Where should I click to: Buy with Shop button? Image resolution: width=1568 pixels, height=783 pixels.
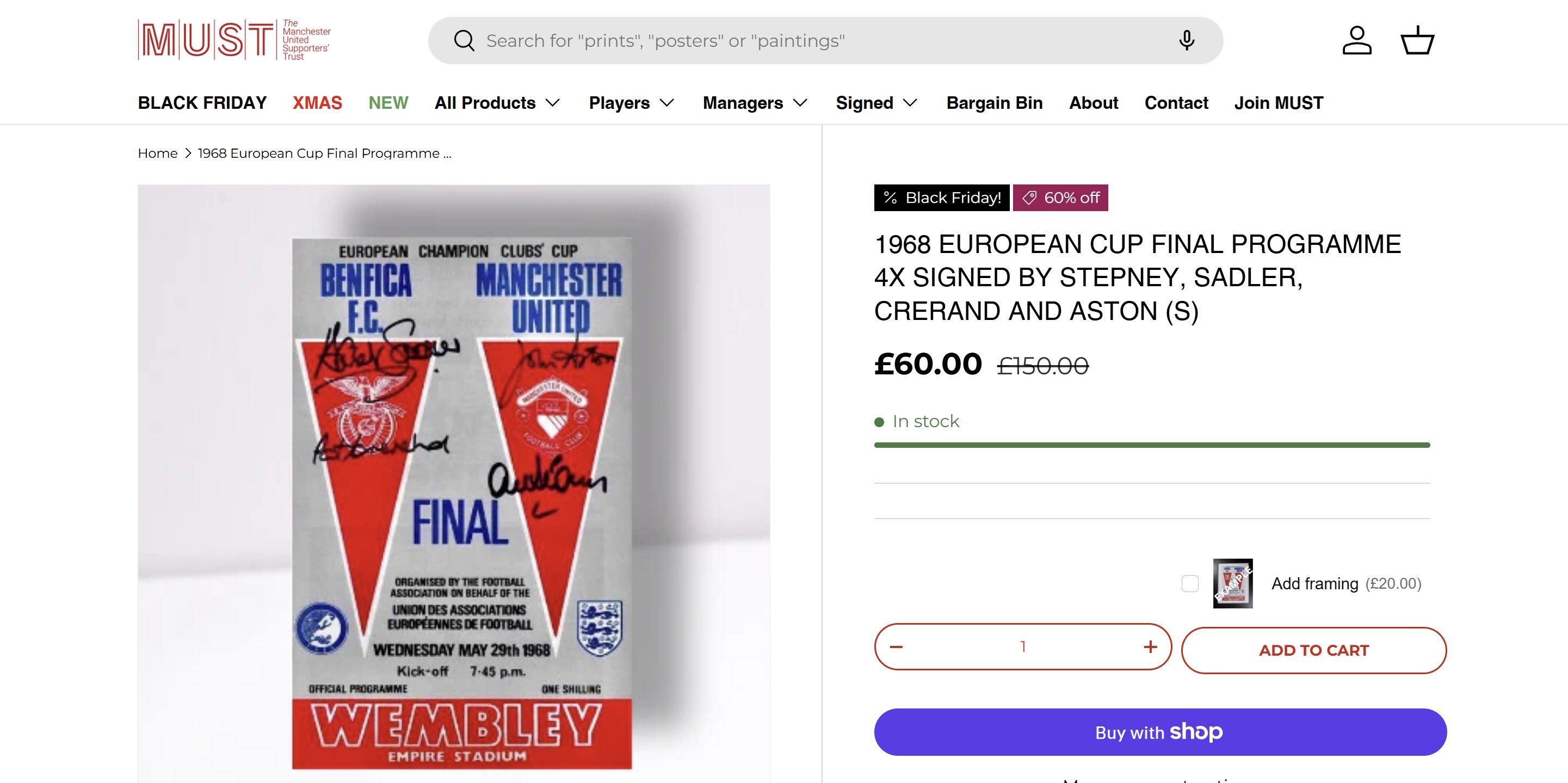(1159, 732)
